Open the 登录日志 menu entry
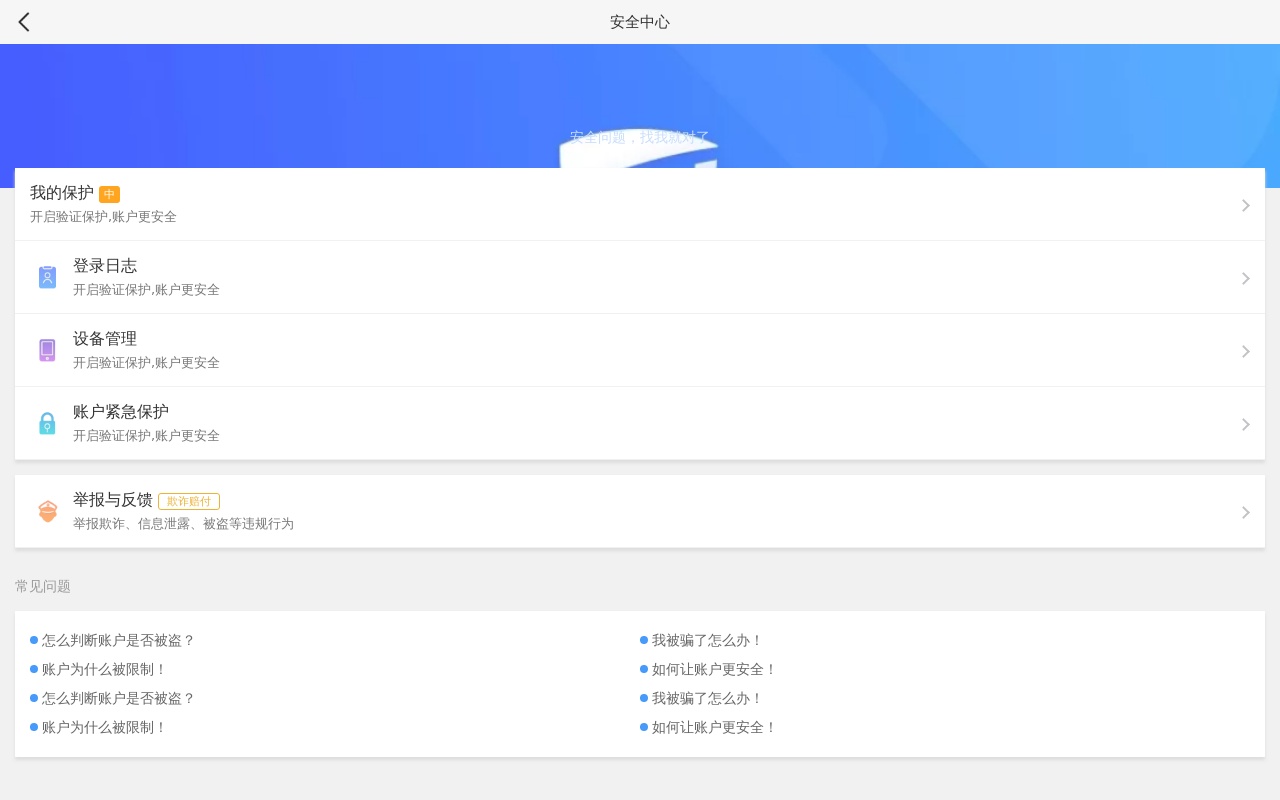 click(105, 266)
